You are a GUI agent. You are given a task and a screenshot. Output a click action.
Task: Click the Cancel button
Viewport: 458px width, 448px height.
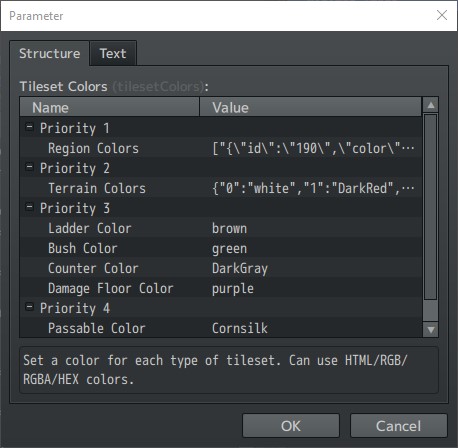[x=398, y=426]
